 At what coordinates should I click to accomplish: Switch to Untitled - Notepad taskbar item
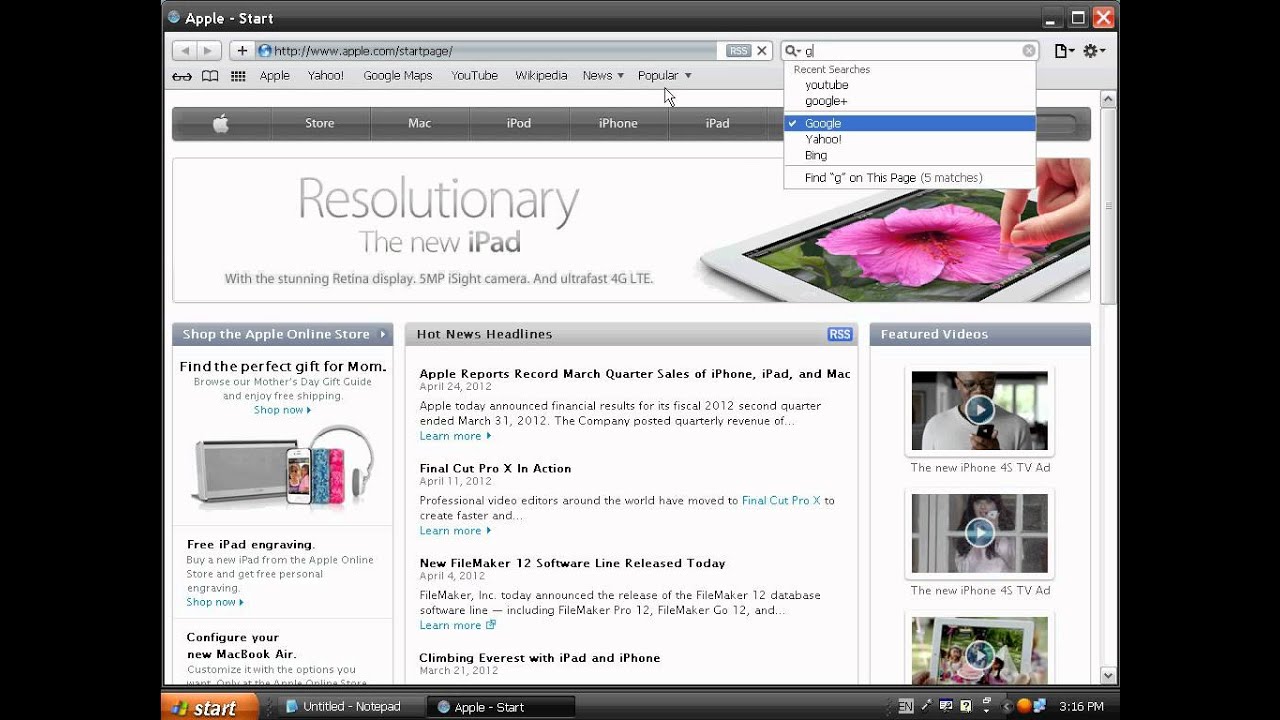tap(351, 707)
